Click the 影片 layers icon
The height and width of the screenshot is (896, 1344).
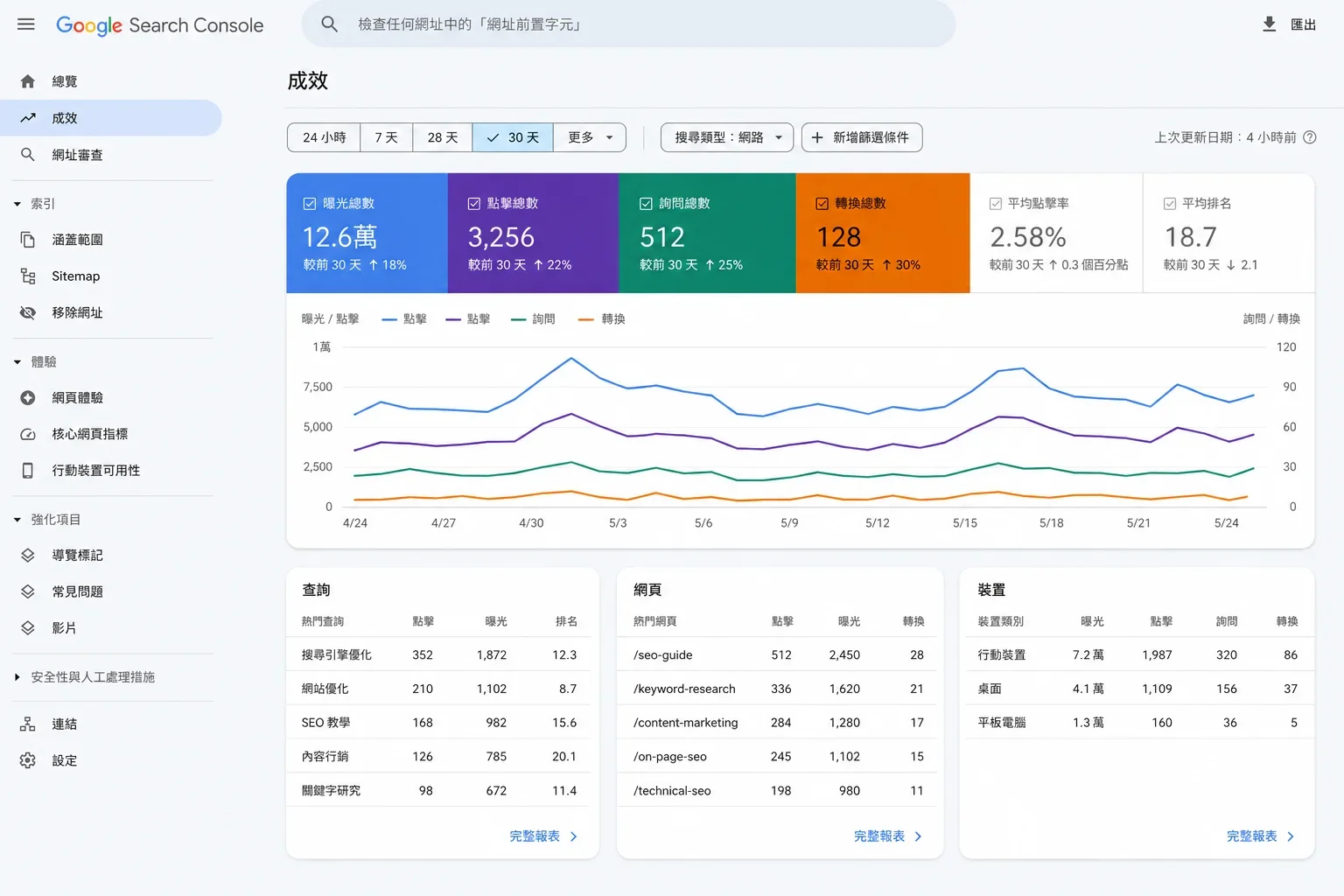click(x=28, y=628)
